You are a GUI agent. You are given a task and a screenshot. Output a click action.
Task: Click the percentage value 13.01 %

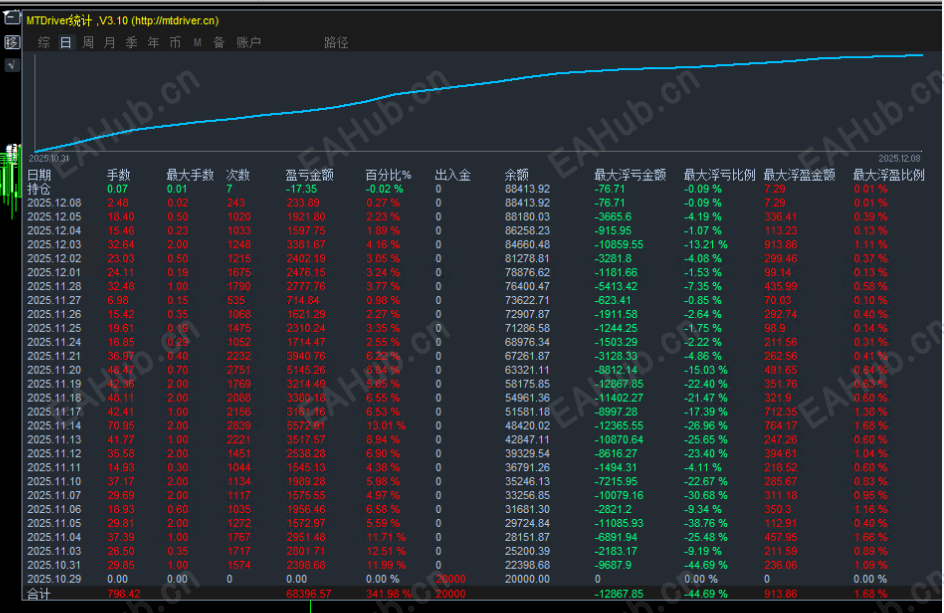pos(386,426)
